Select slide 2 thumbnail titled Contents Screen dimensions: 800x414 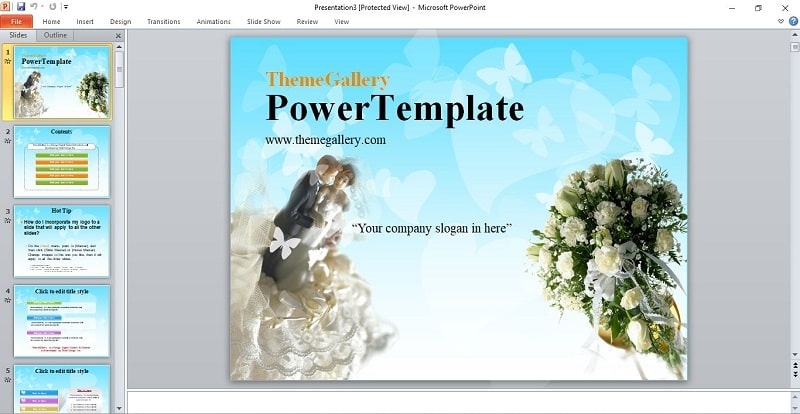[62, 162]
